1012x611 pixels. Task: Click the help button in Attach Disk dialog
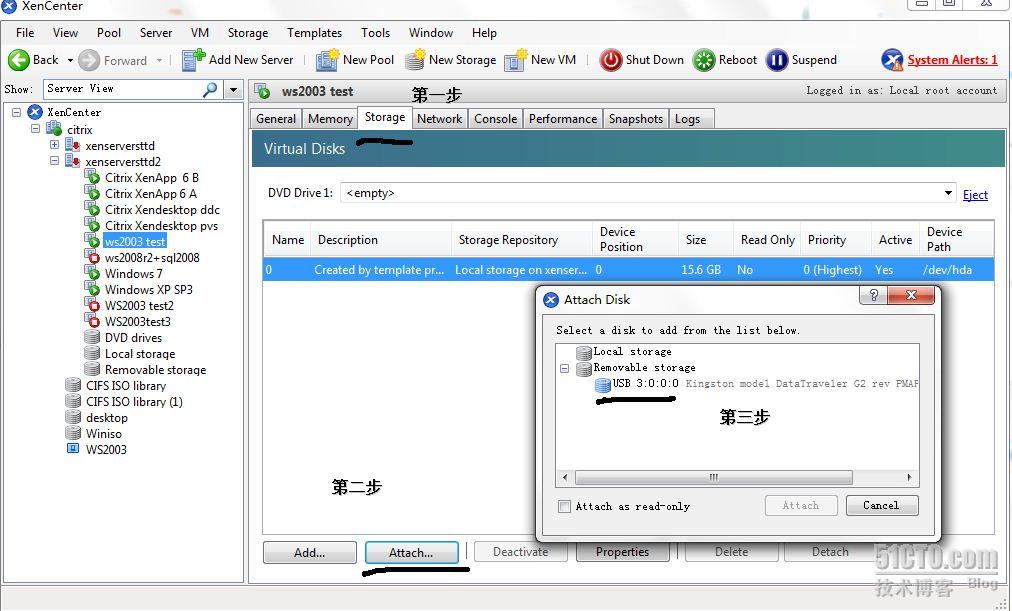click(x=873, y=295)
